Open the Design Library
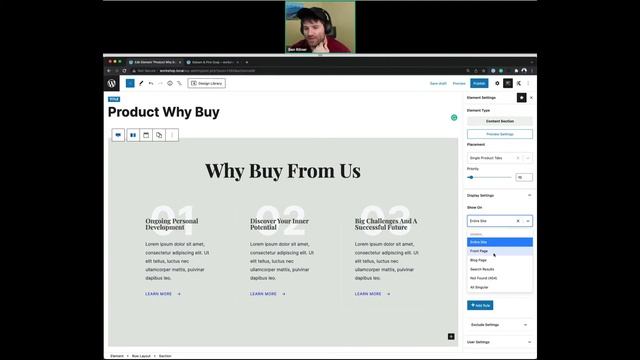This screenshot has height=360, width=640. pyautogui.click(x=207, y=83)
